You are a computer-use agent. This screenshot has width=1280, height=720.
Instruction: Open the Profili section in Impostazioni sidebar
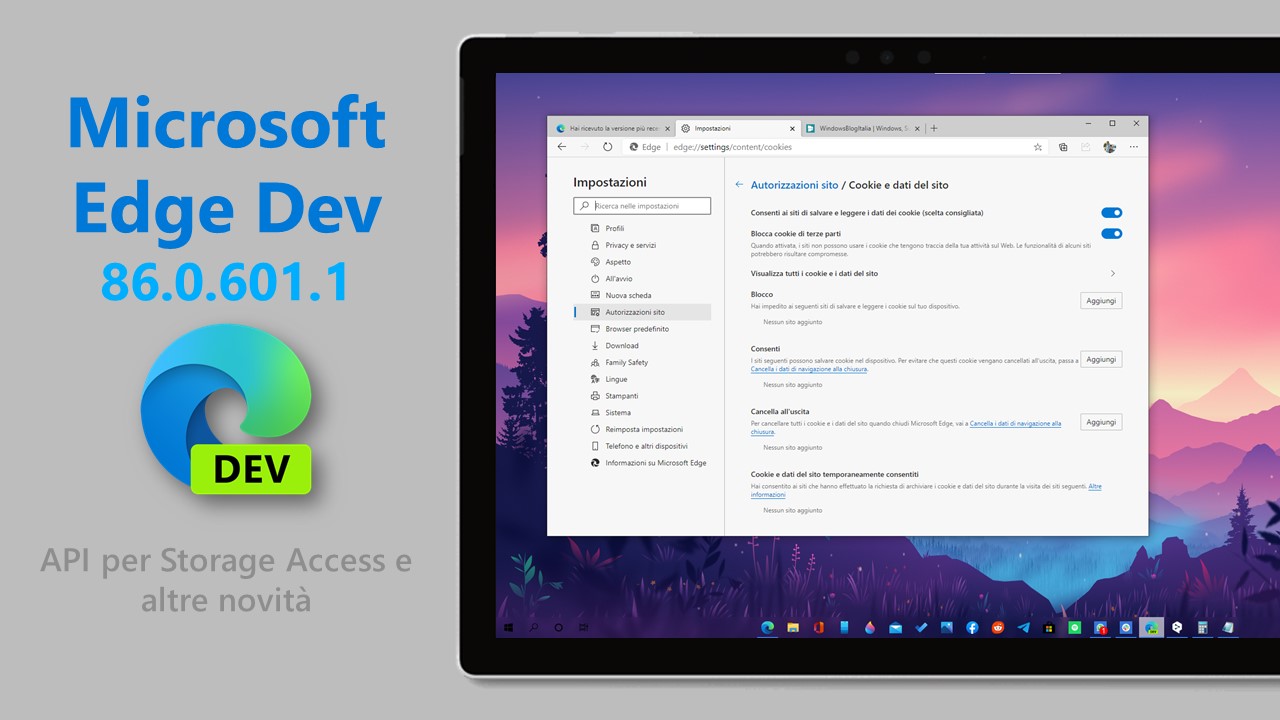(611, 228)
